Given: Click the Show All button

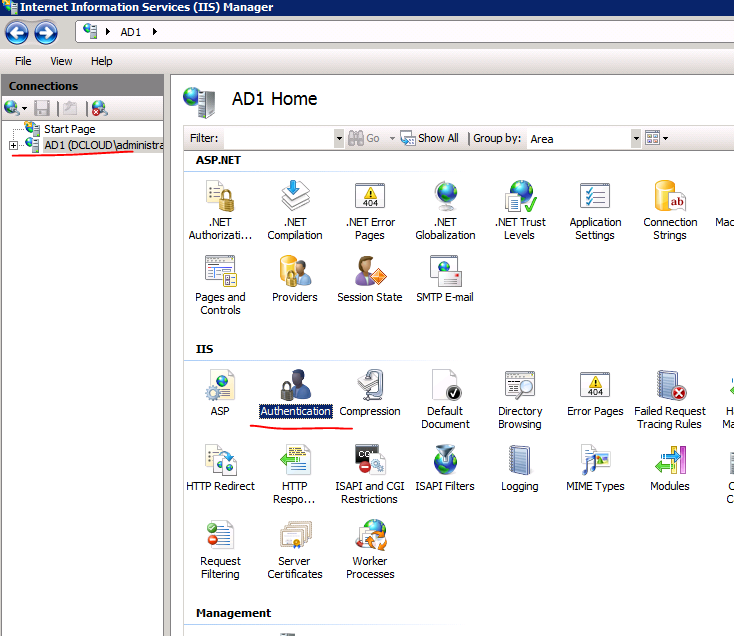Looking at the screenshot, I should point(429,138).
